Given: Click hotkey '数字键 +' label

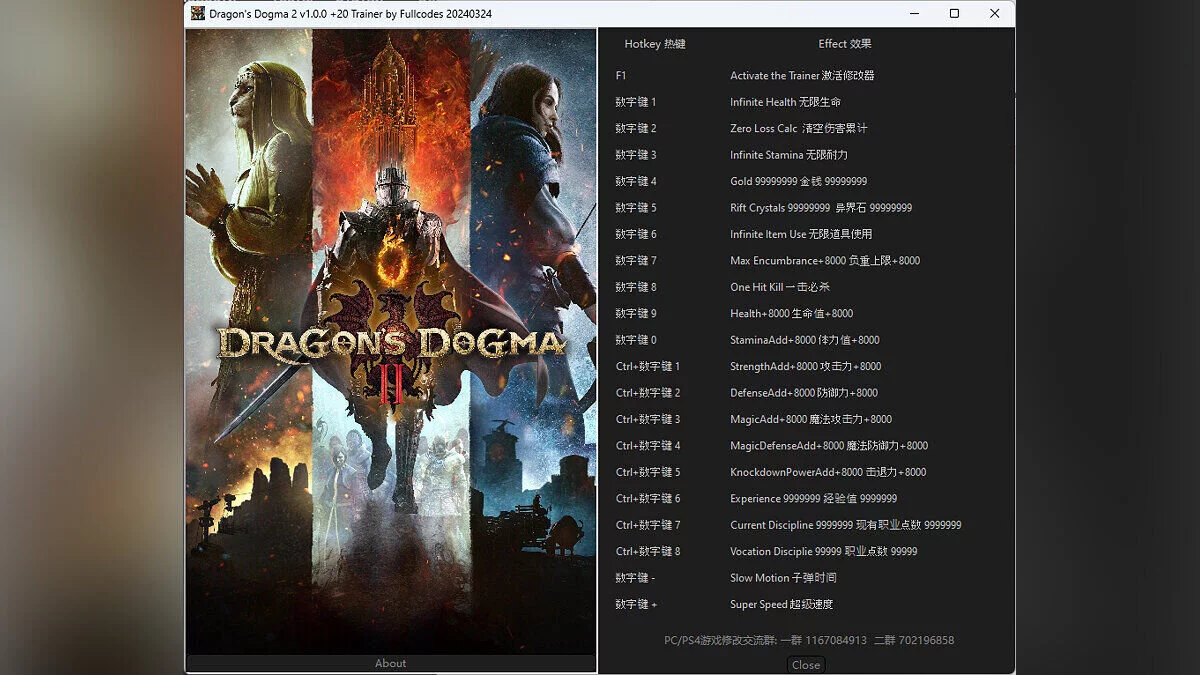Looking at the screenshot, I should click(x=636, y=604).
